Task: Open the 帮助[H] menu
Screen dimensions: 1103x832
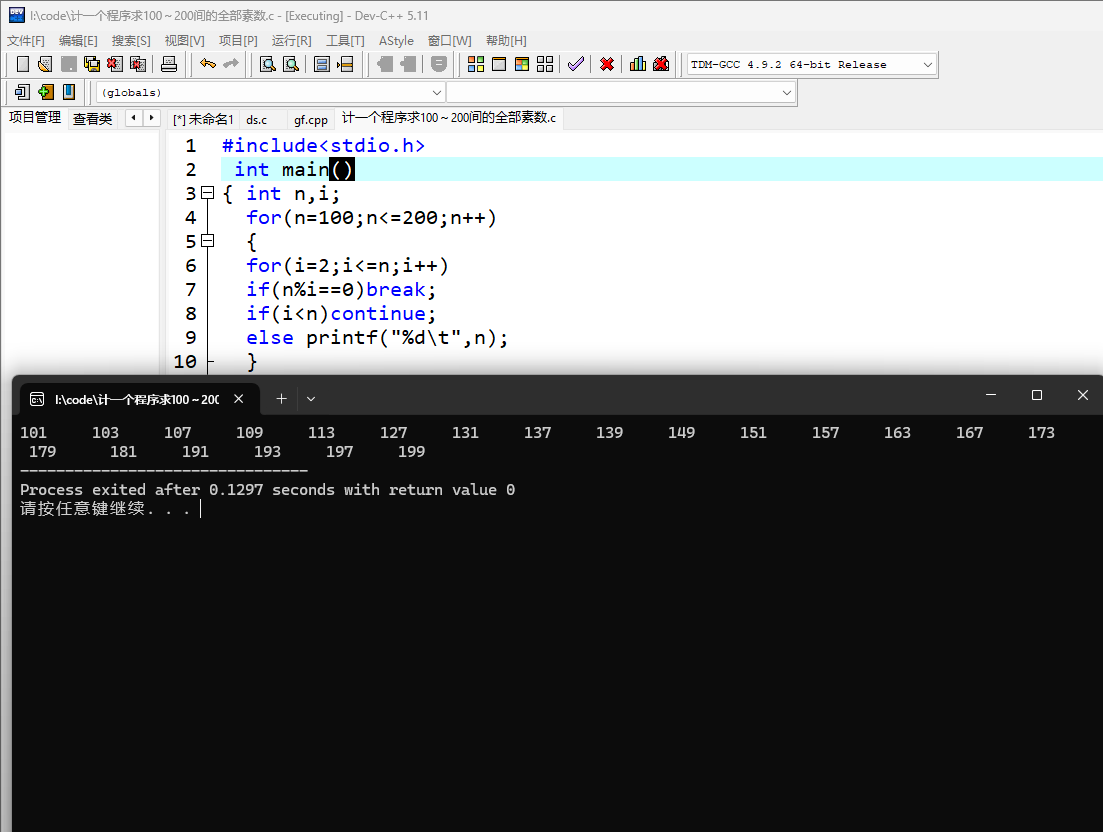Action: 506,41
